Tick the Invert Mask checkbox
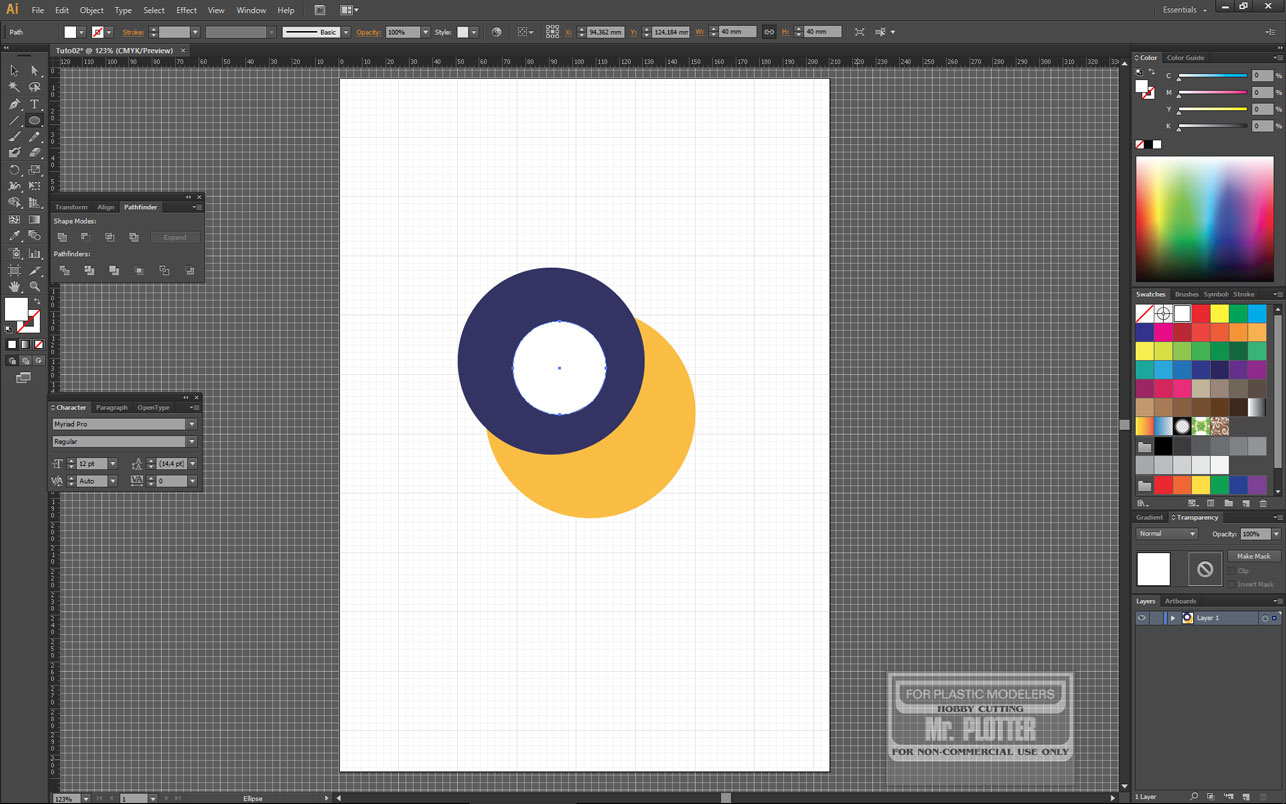Screen dimensions: 1286x804 pos(1232,584)
